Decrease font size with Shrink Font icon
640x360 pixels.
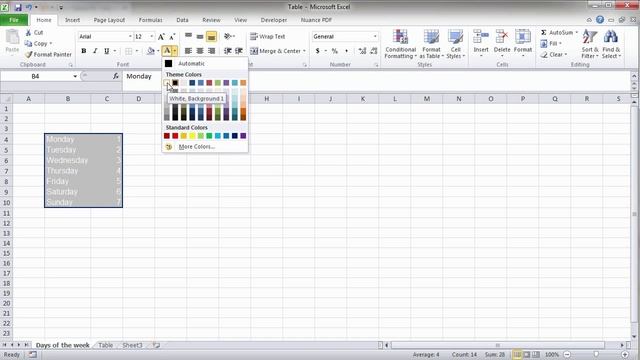[x=172, y=37]
